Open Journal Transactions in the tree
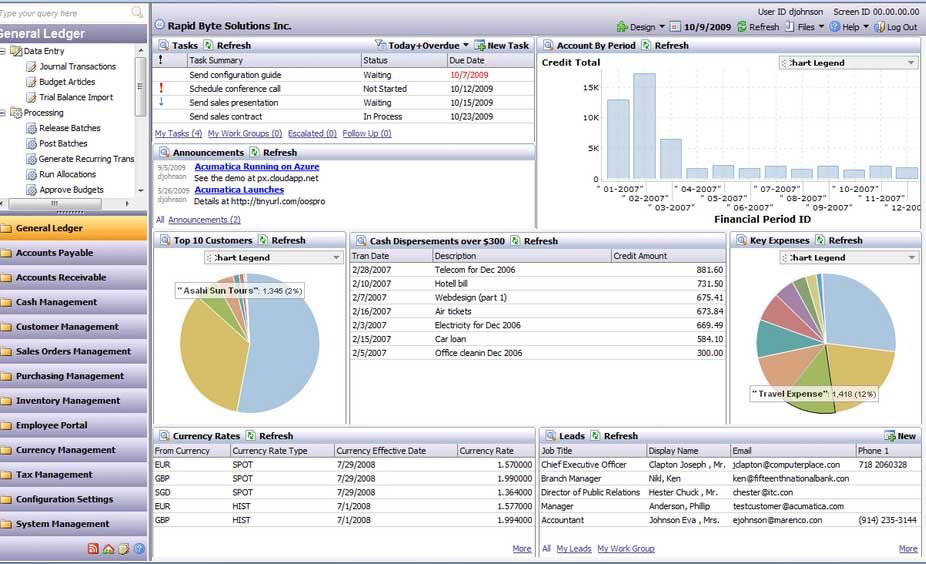This screenshot has width=926, height=564. (77, 66)
